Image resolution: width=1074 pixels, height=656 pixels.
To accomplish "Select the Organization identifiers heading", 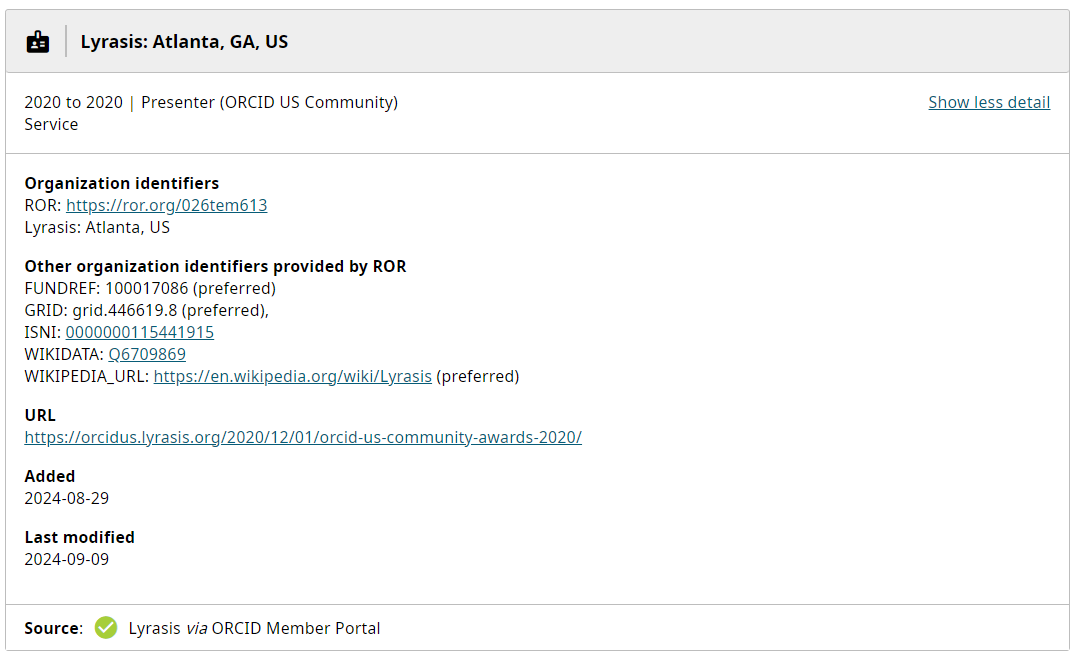I will click(121, 183).
